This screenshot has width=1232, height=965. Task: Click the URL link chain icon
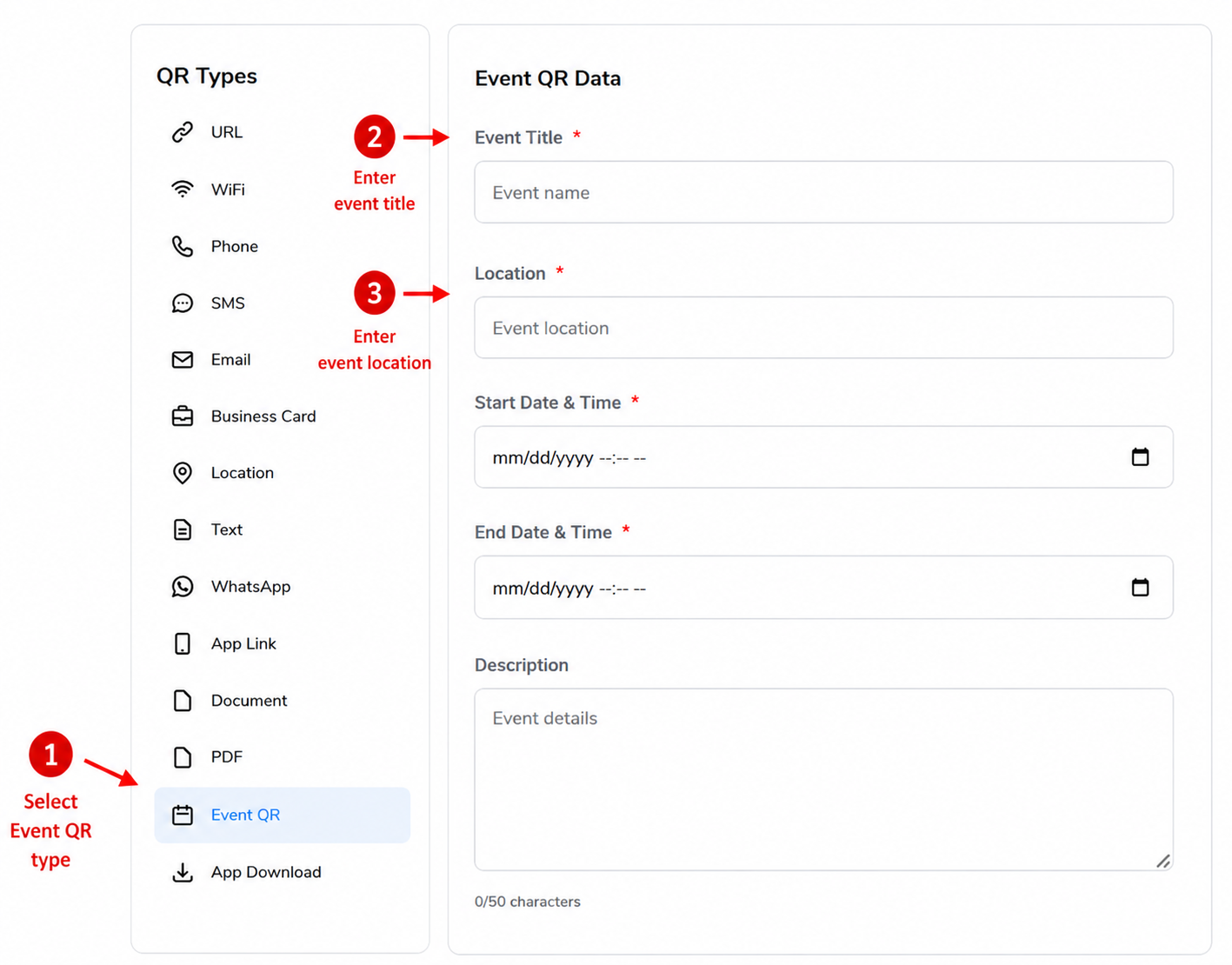(x=183, y=132)
